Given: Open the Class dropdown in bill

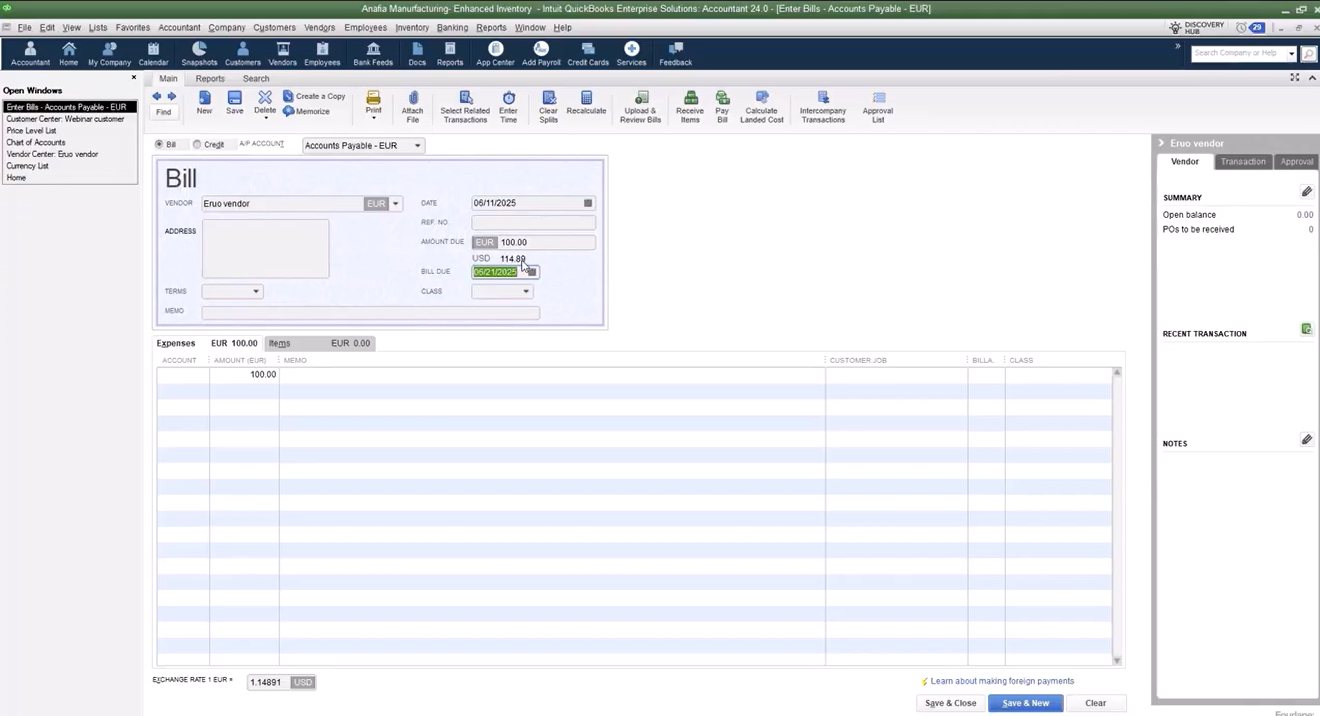Looking at the screenshot, I should (x=526, y=292).
